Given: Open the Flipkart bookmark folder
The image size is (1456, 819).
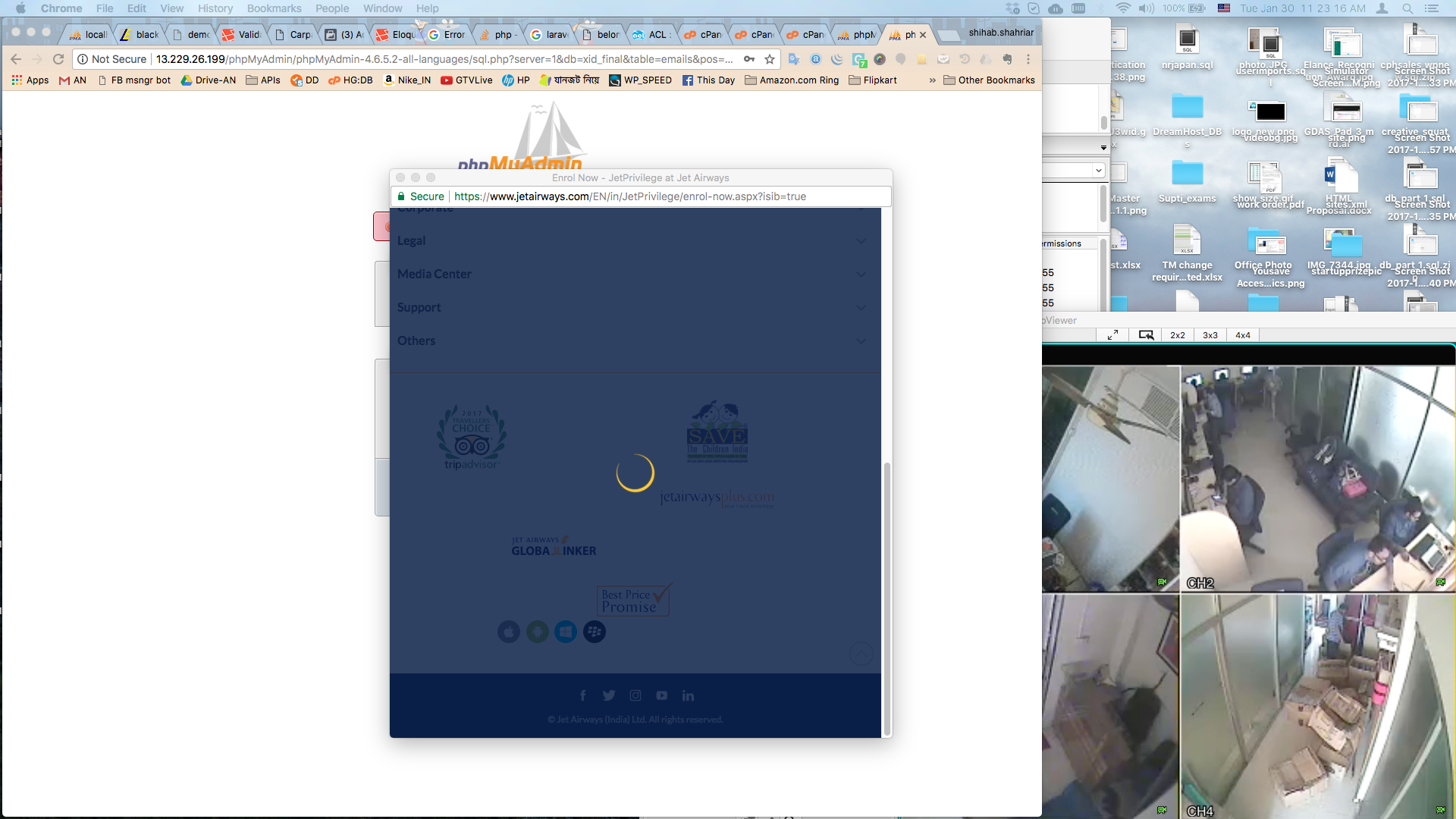Looking at the screenshot, I should tap(873, 80).
